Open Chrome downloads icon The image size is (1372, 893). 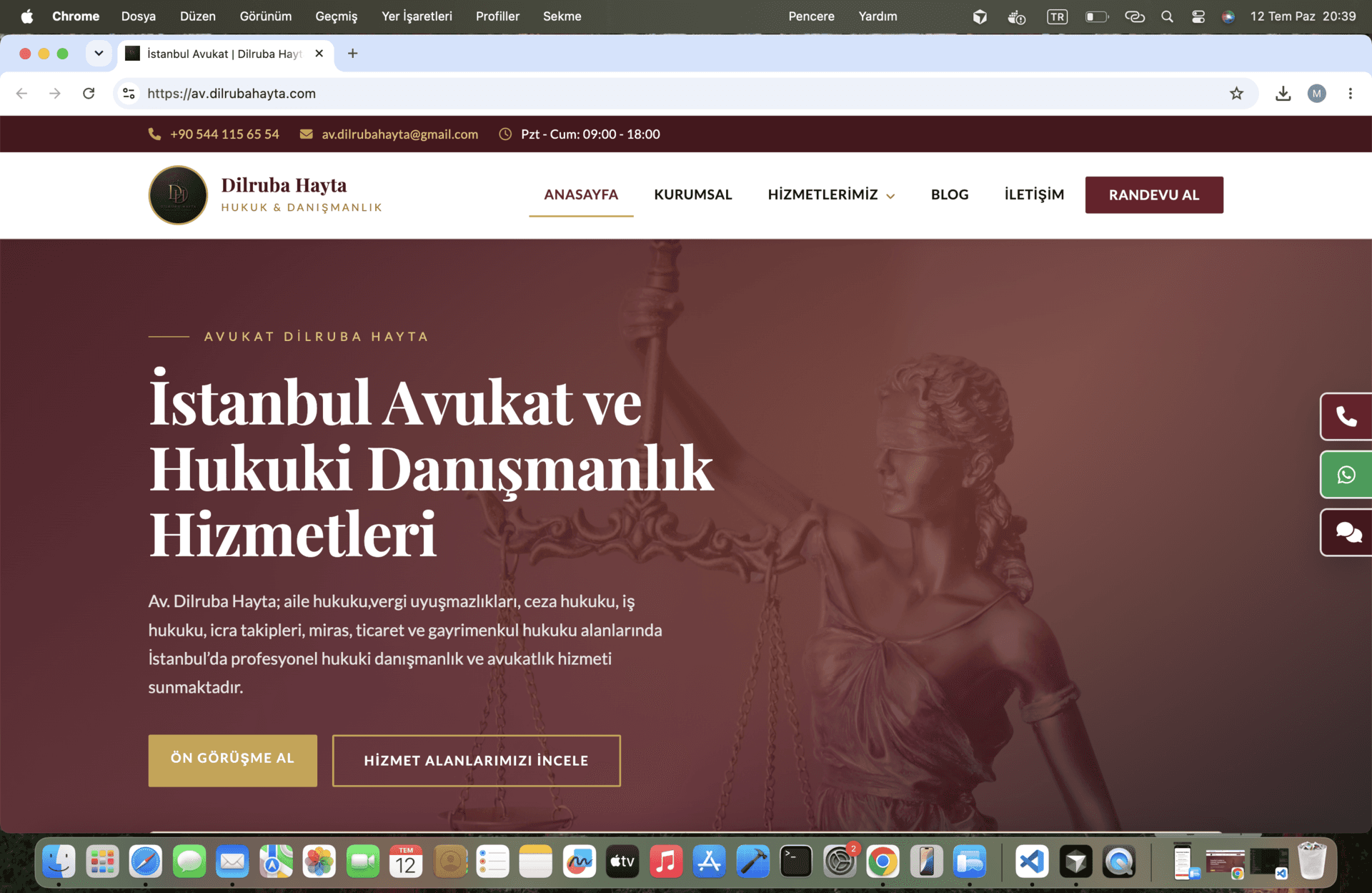[x=1283, y=94]
